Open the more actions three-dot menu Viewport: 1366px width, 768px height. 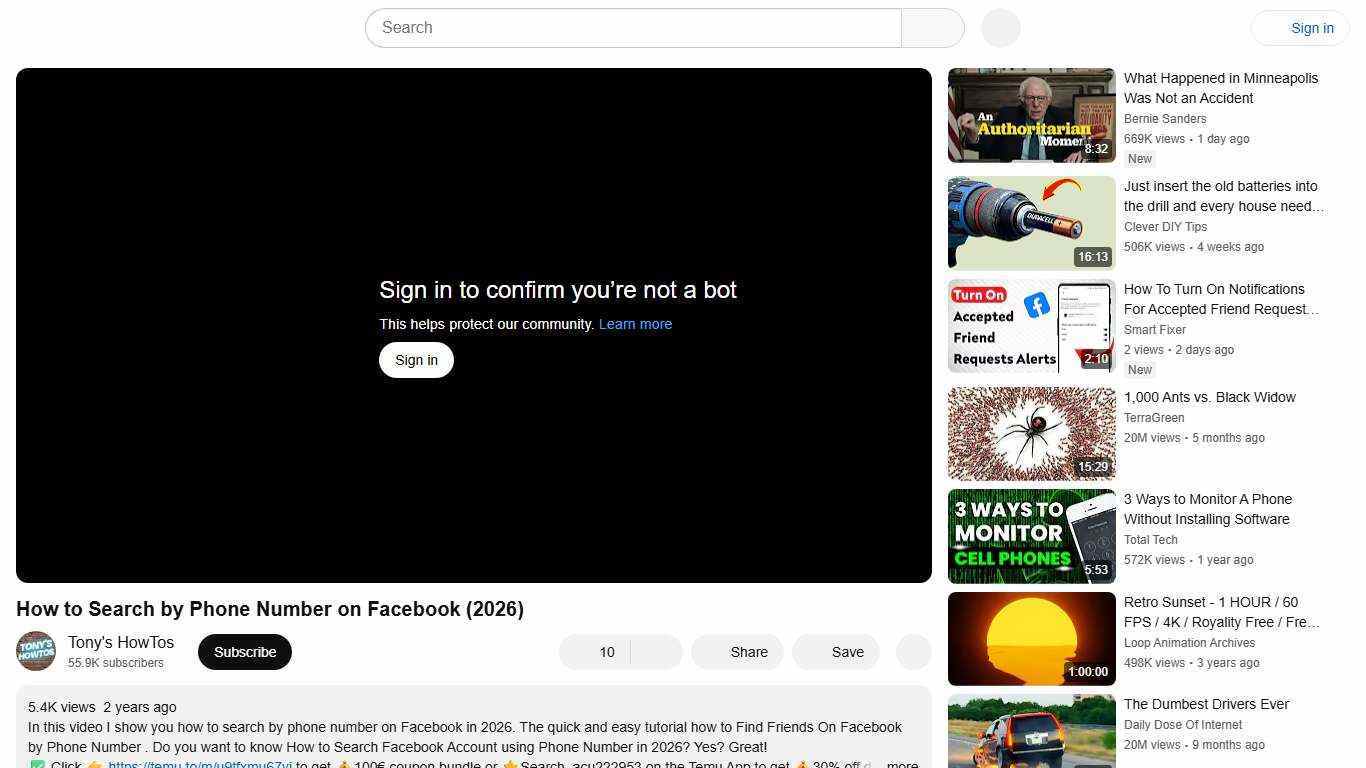click(x=912, y=652)
